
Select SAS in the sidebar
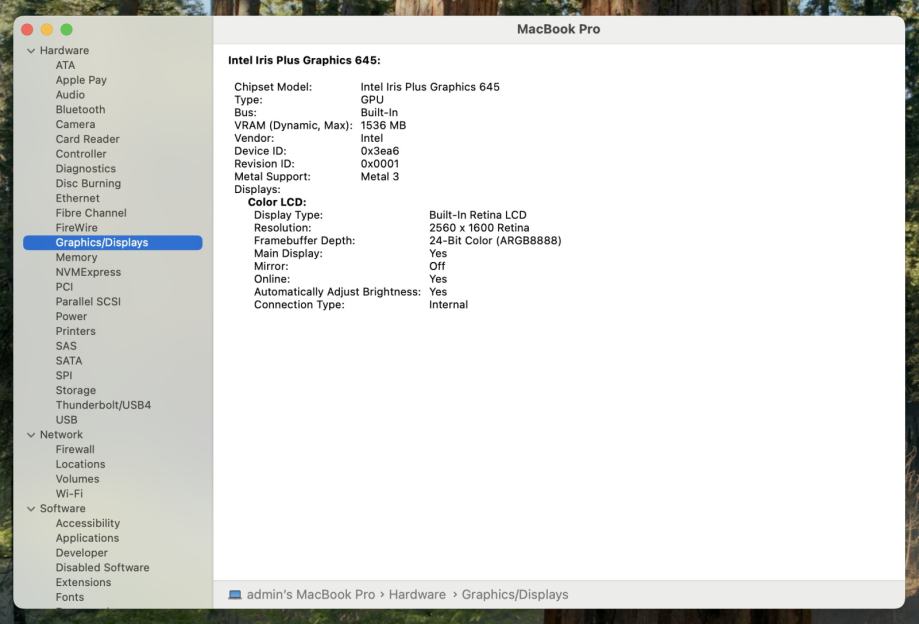(66, 346)
